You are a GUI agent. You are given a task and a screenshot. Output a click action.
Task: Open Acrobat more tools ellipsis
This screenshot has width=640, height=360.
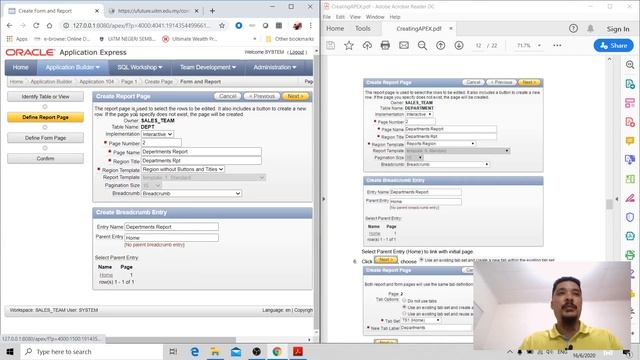[557, 45]
